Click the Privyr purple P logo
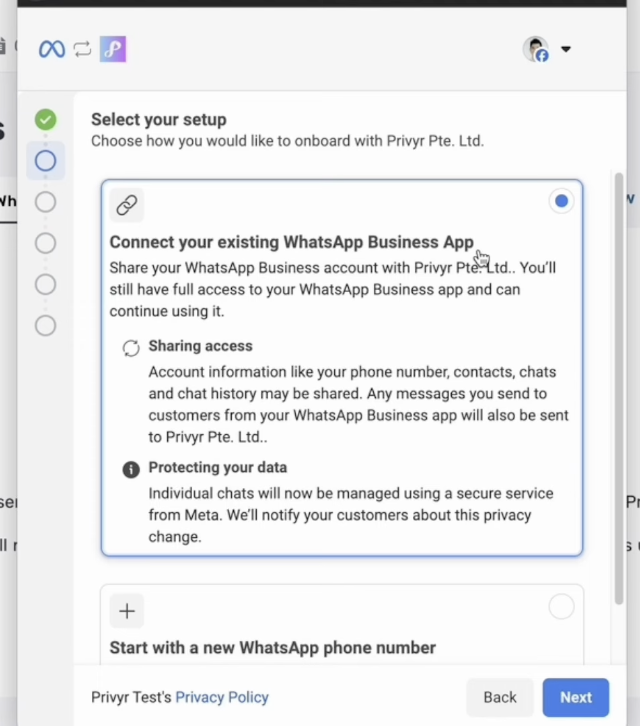640x726 pixels. (x=113, y=49)
